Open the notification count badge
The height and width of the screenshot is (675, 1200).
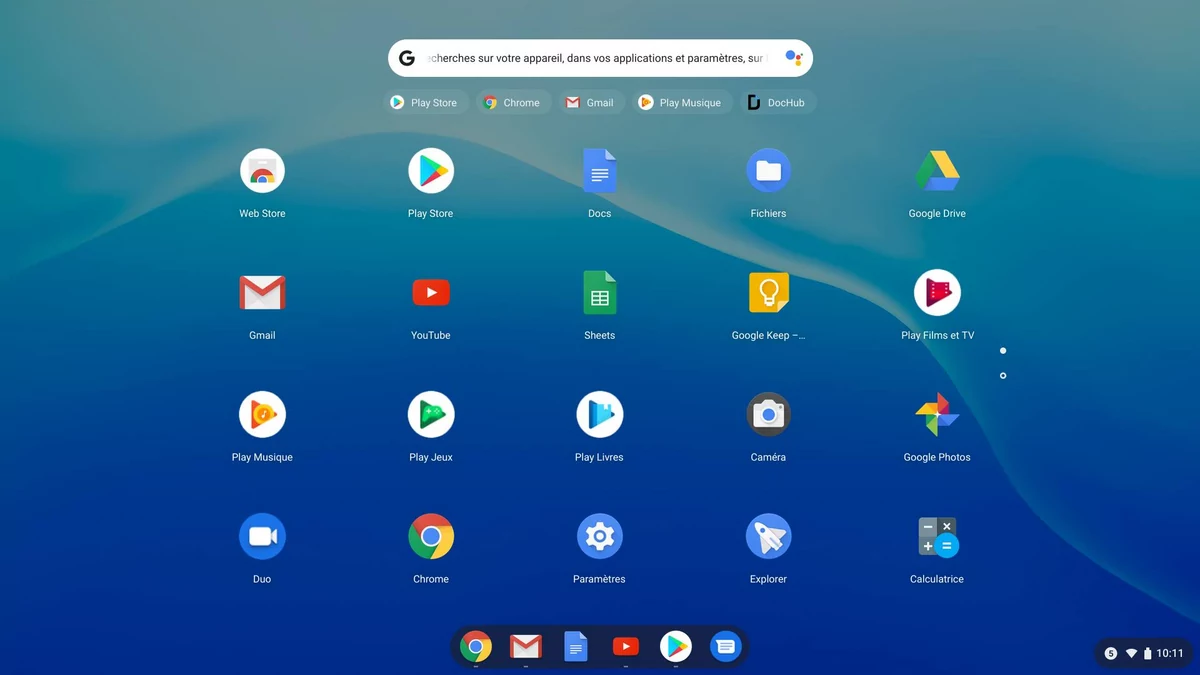[1111, 654]
